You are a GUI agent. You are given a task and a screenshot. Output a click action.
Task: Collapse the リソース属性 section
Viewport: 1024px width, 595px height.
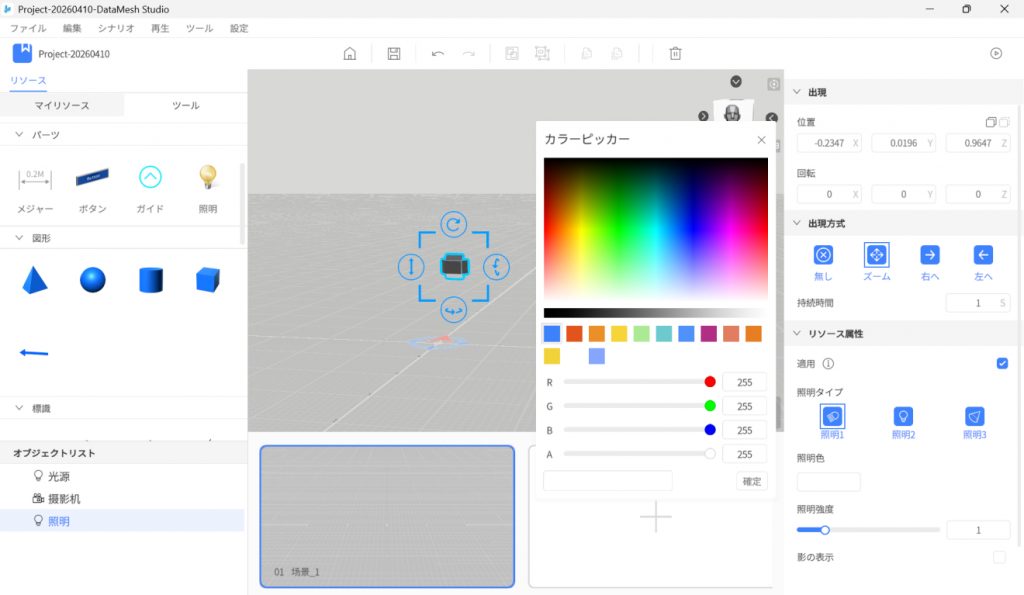797,333
